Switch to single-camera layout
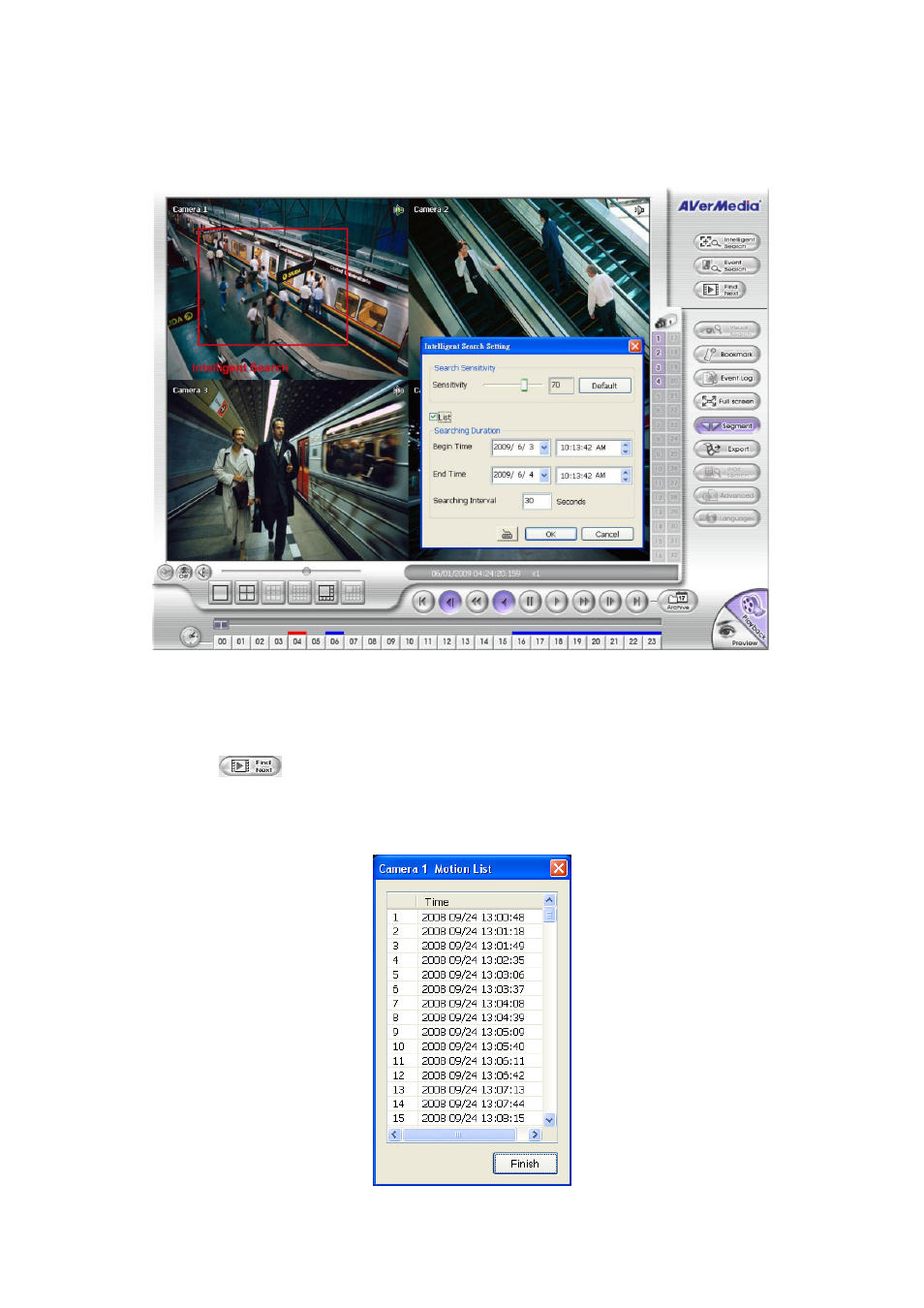 (x=221, y=593)
